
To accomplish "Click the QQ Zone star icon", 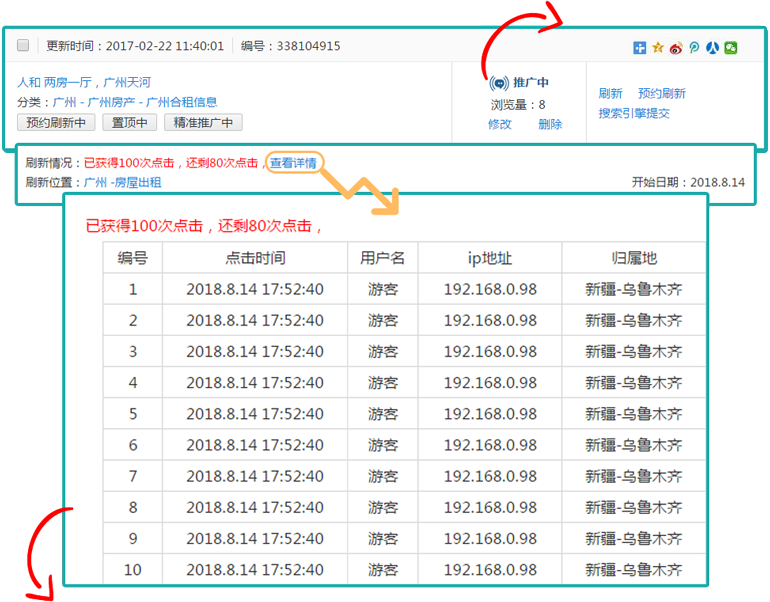I will [658, 47].
